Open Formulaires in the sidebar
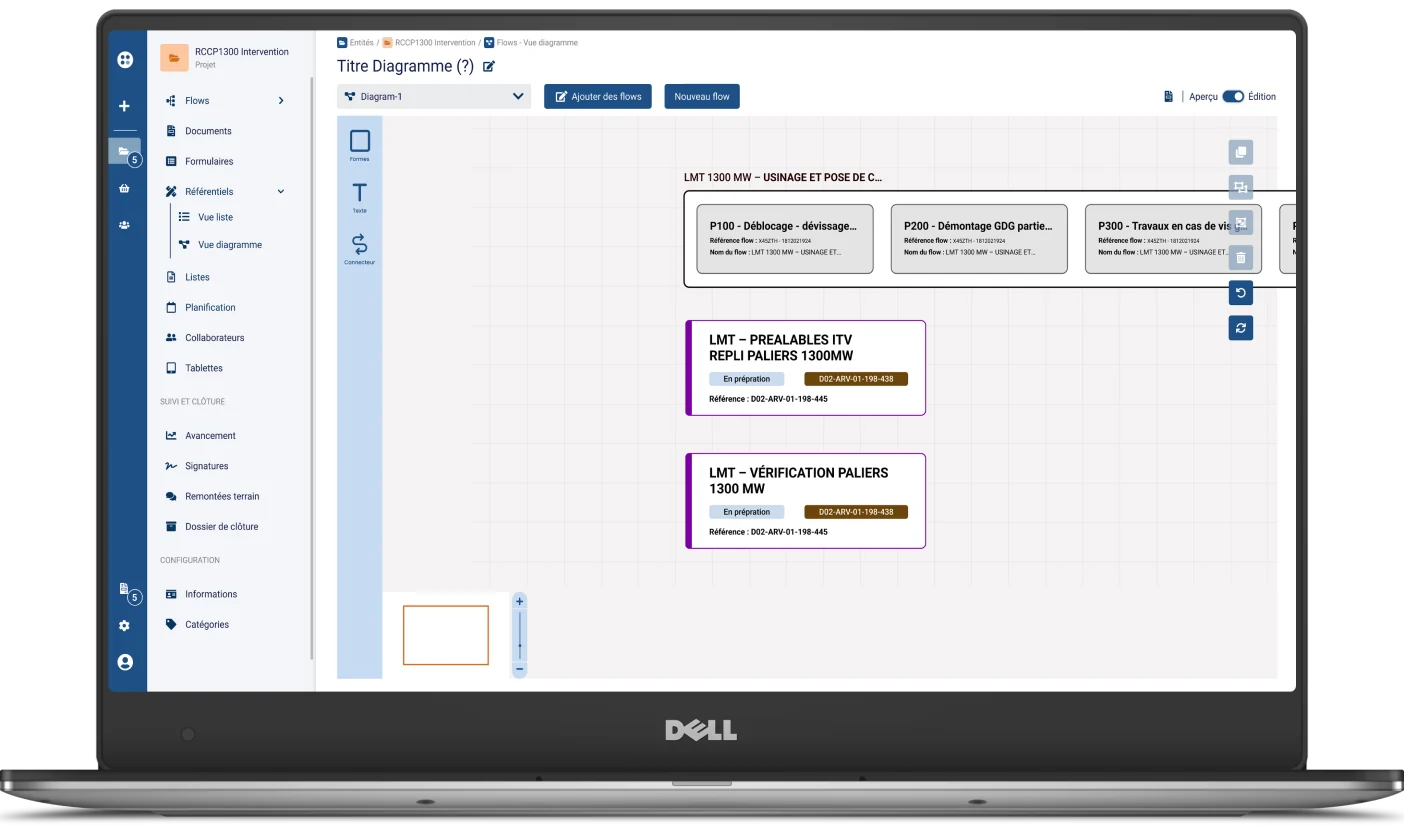 pos(209,161)
